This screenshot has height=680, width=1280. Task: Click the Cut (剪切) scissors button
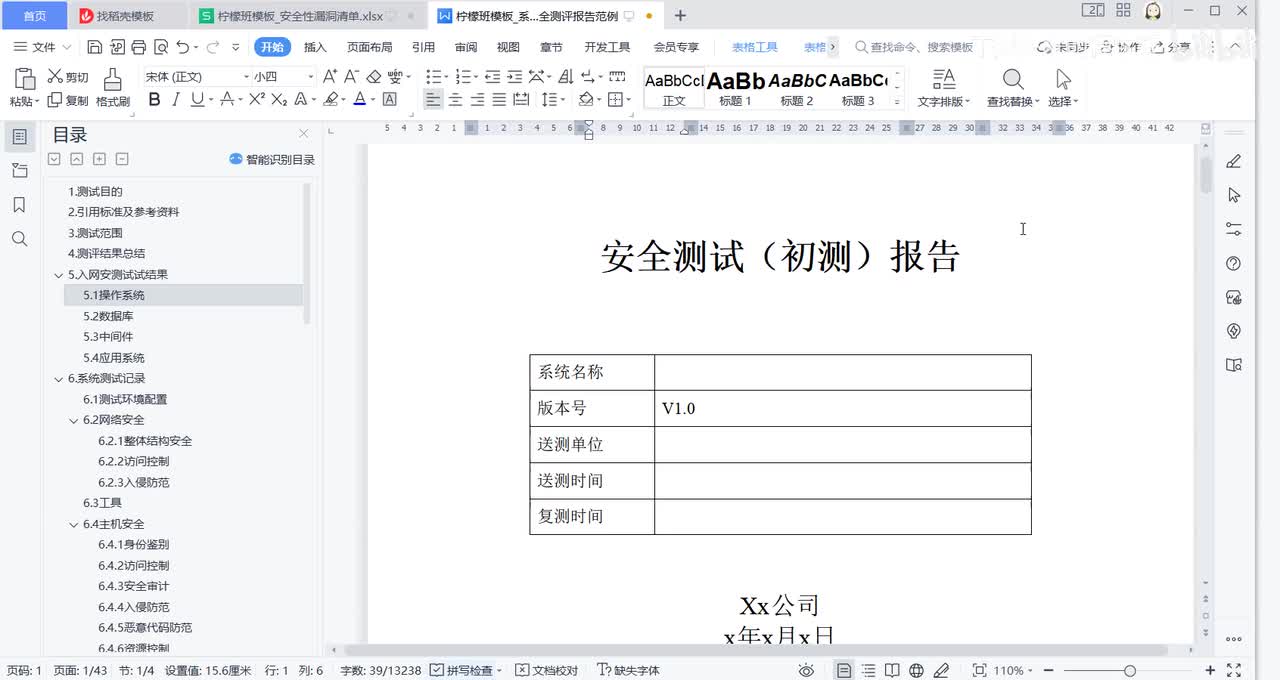pyautogui.click(x=68, y=77)
